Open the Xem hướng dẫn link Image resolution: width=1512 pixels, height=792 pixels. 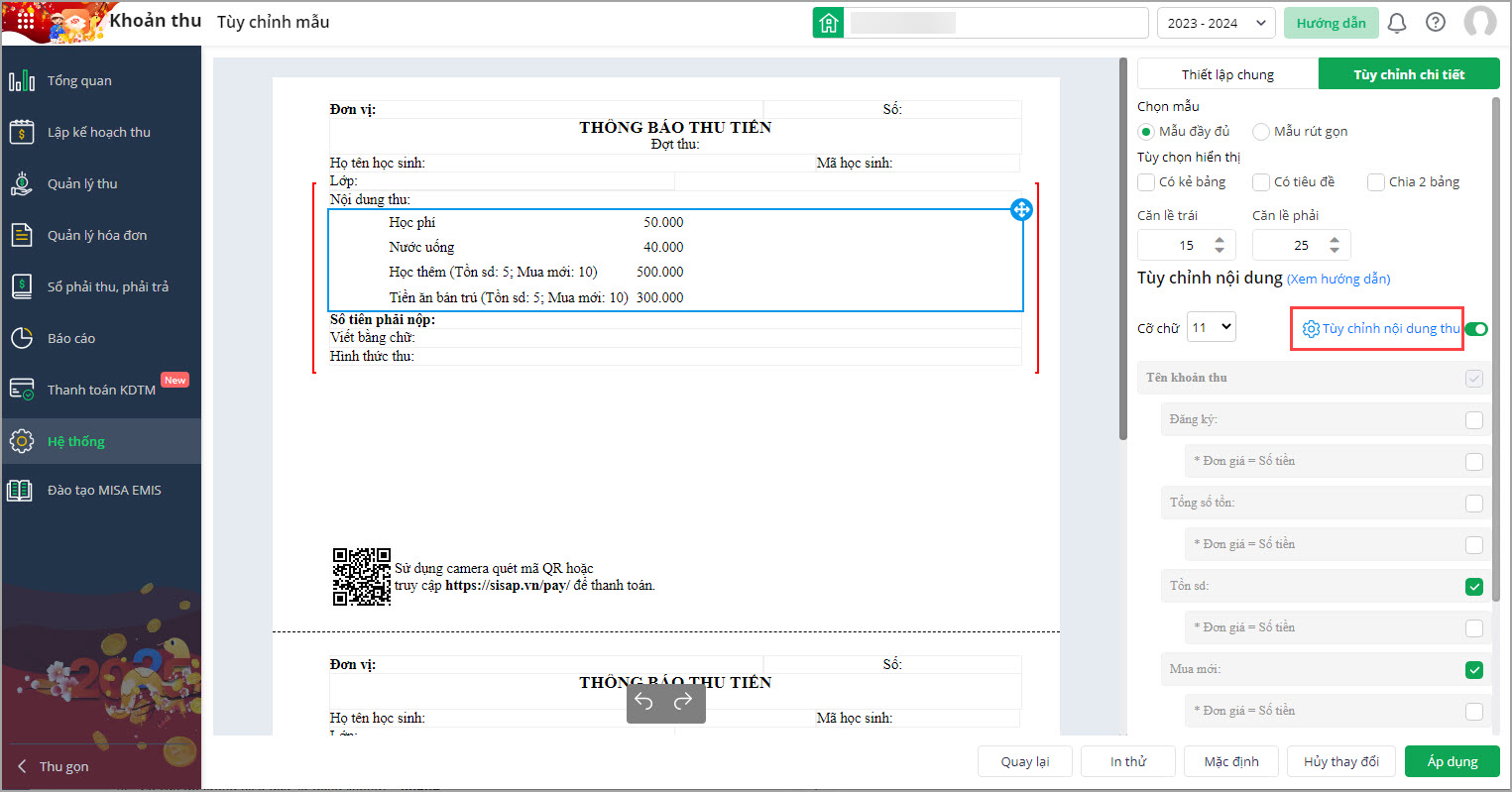pyautogui.click(x=1338, y=280)
